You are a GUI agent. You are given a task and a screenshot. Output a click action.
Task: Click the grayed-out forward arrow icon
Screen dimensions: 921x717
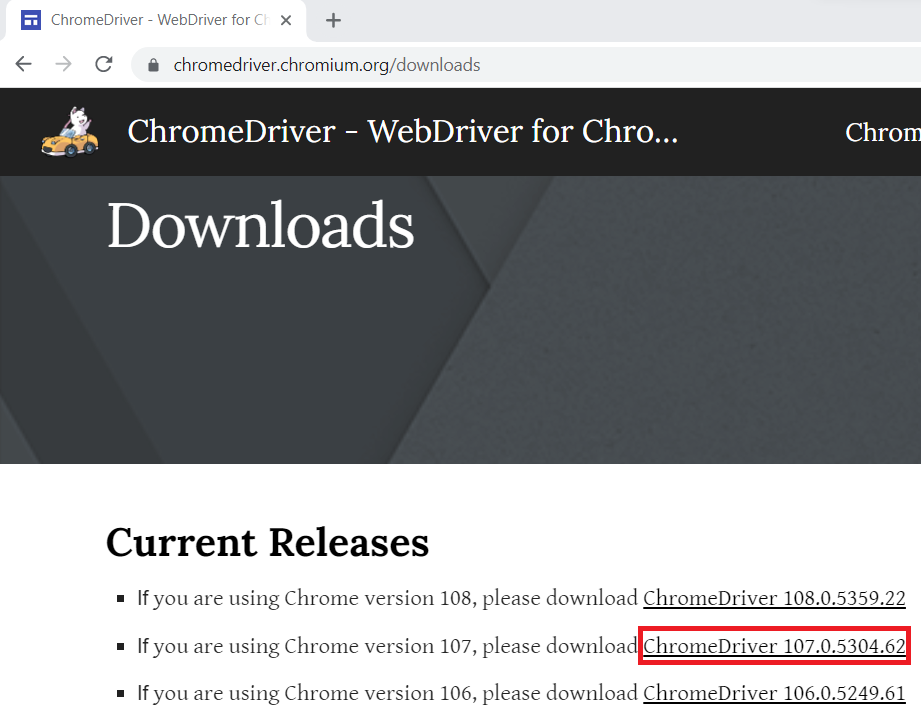(62, 63)
